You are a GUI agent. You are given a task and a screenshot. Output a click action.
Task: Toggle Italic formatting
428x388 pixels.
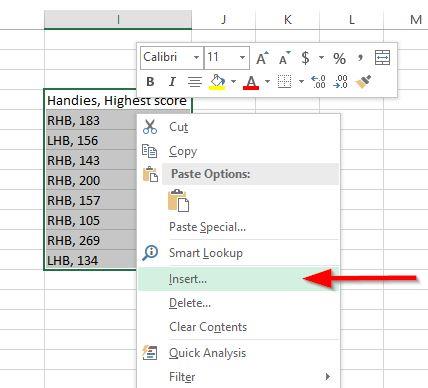click(x=172, y=82)
